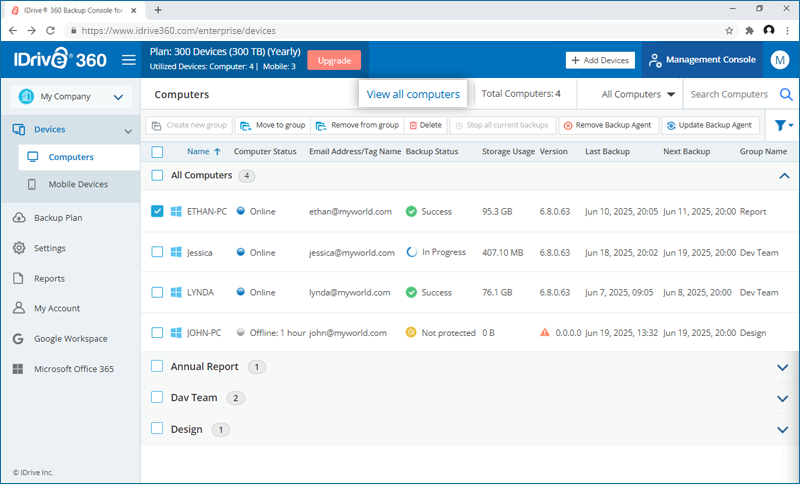Go back using the browser back arrow
800x484 pixels.
13,31
